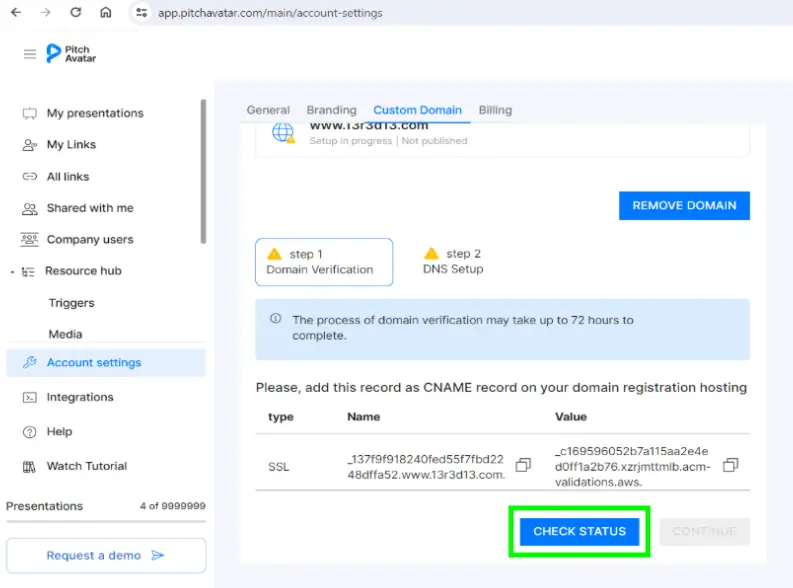The width and height of the screenshot is (793, 588).
Task: Click the 4 of 9999999 presentations count
Action: pos(173,506)
